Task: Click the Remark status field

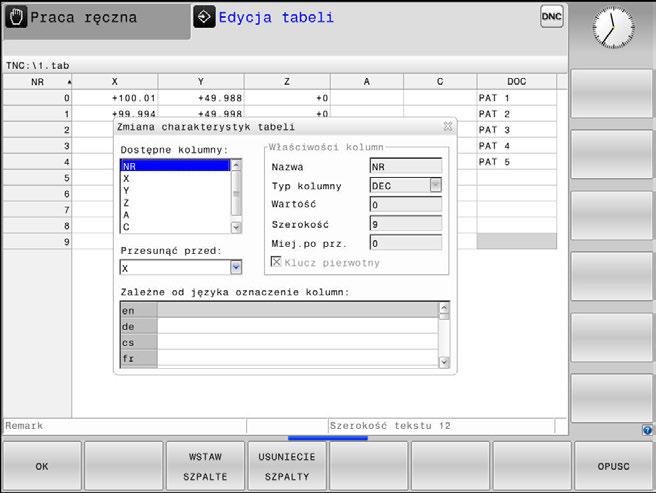Action: [125, 426]
